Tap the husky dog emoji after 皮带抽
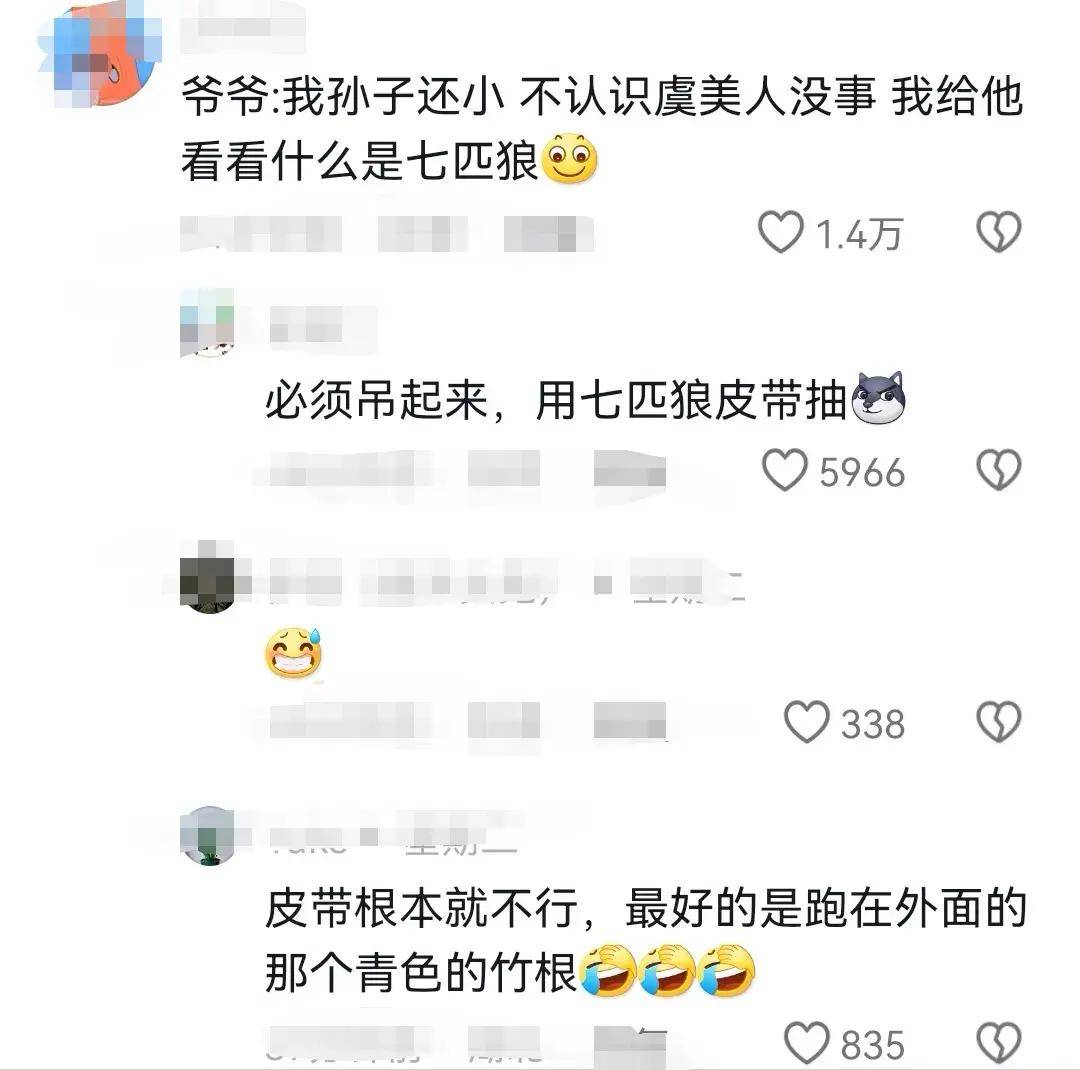1080x1070 pixels. (x=878, y=398)
